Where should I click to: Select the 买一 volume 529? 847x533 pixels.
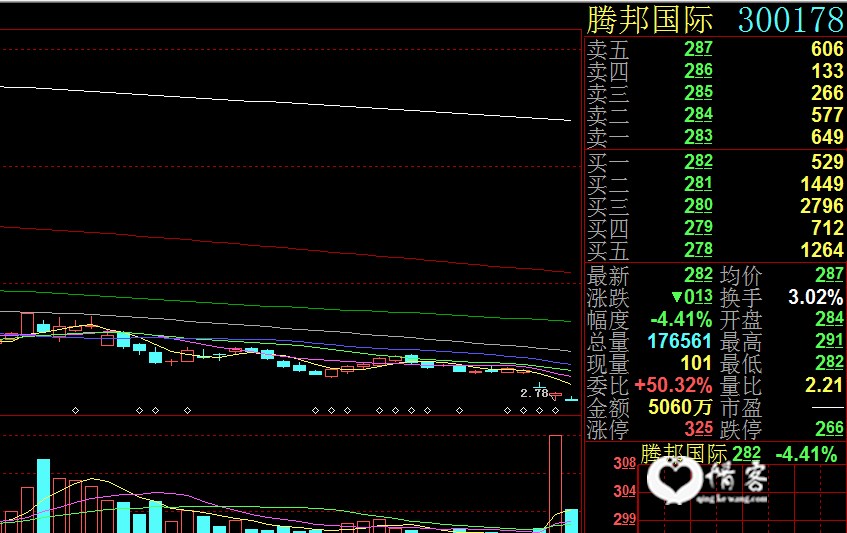pos(827,162)
